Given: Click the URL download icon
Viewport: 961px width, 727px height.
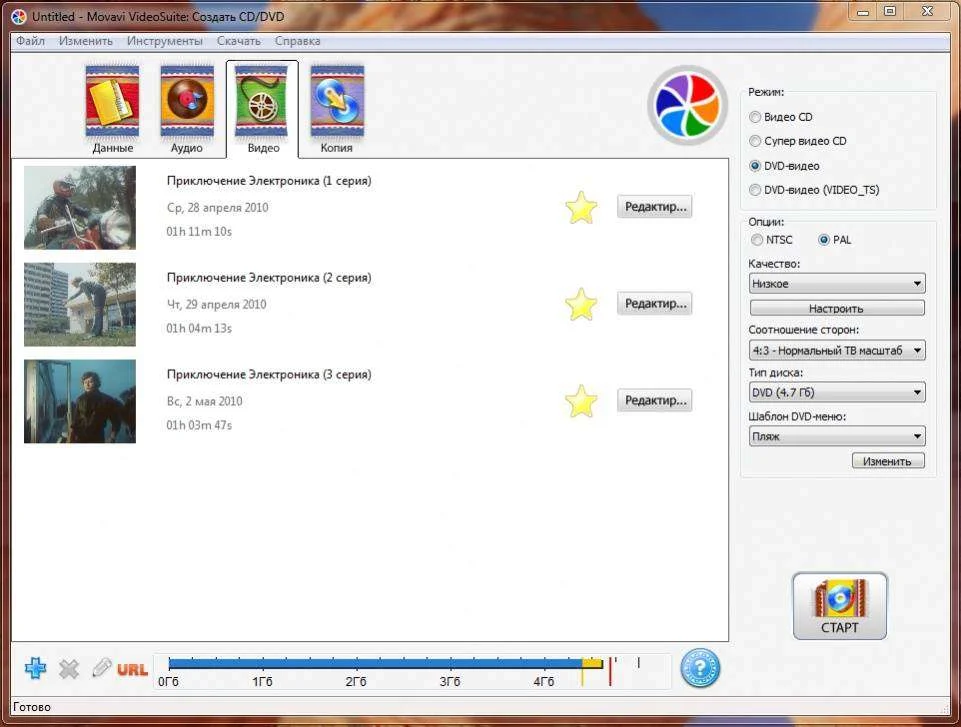Looking at the screenshot, I should point(132,669).
